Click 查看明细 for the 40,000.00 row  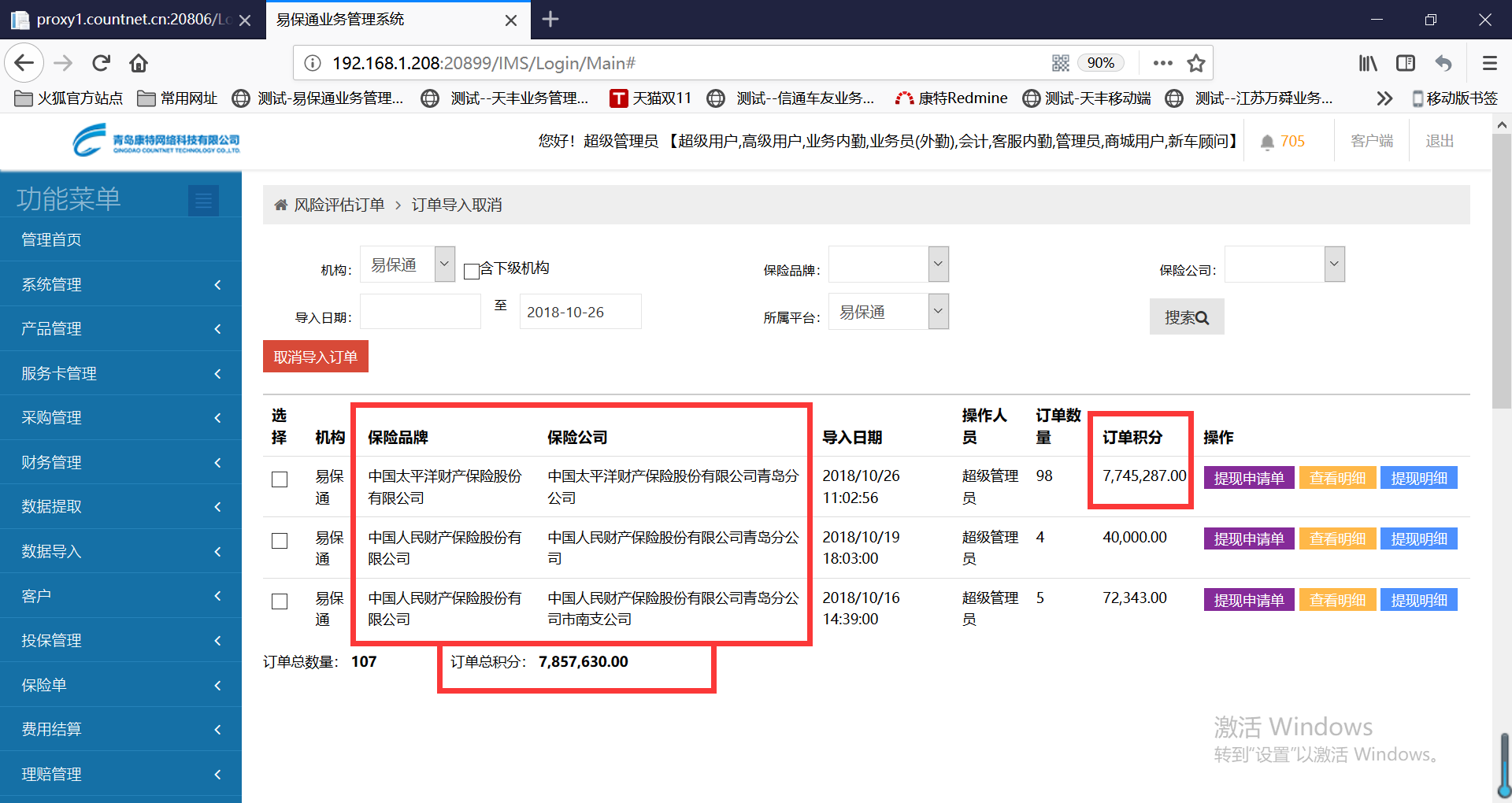1338,538
